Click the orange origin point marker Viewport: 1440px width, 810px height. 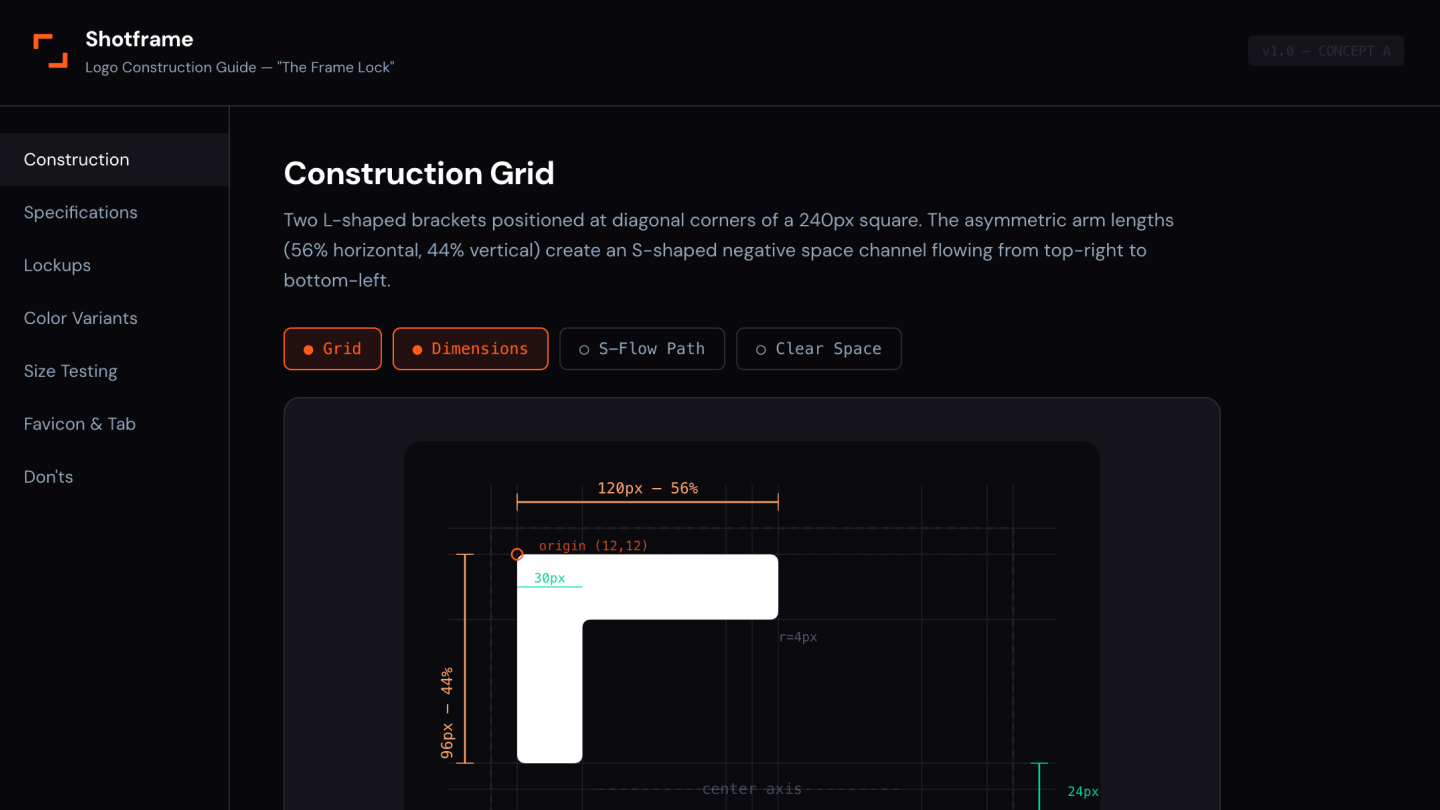pyautogui.click(x=517, y=554)
